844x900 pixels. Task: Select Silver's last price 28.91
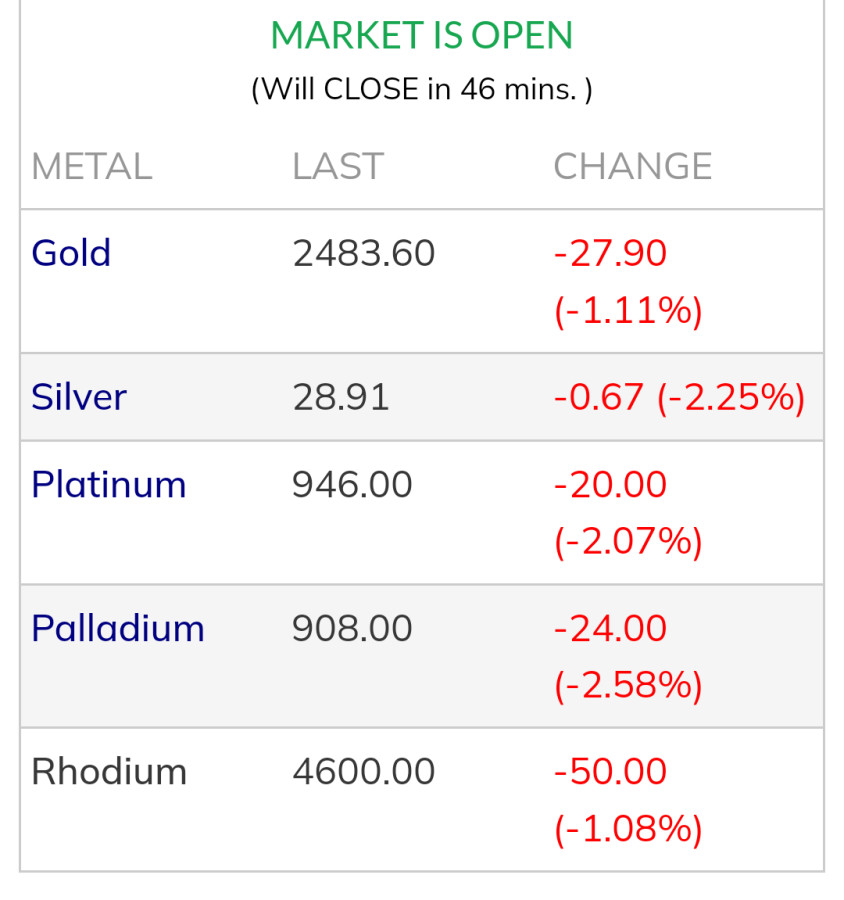pos(341,397)
